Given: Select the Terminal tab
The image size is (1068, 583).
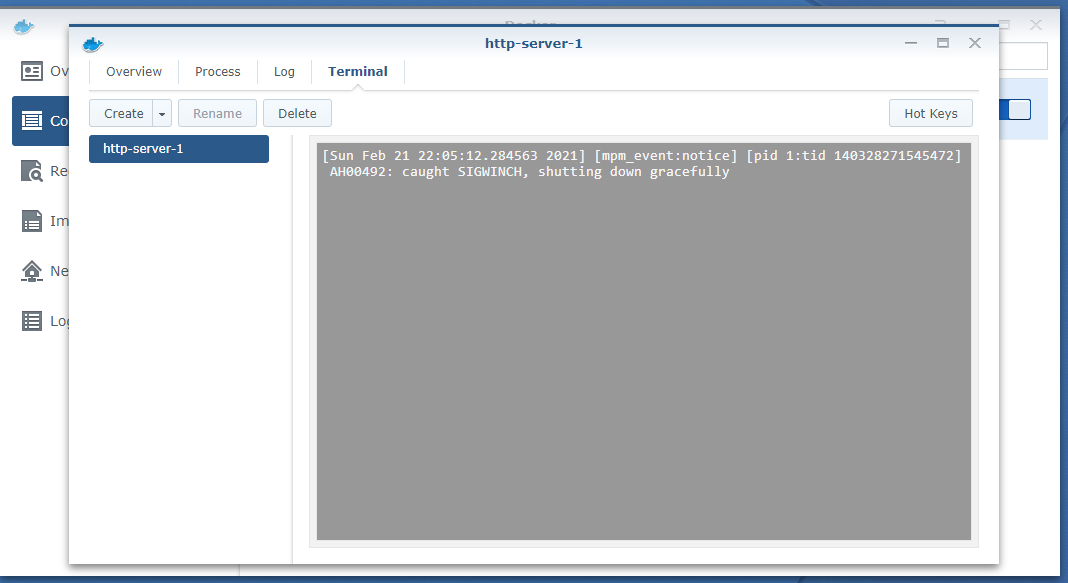Looking at the screenshot, I should pyautogui.click(x=358, y=72).
